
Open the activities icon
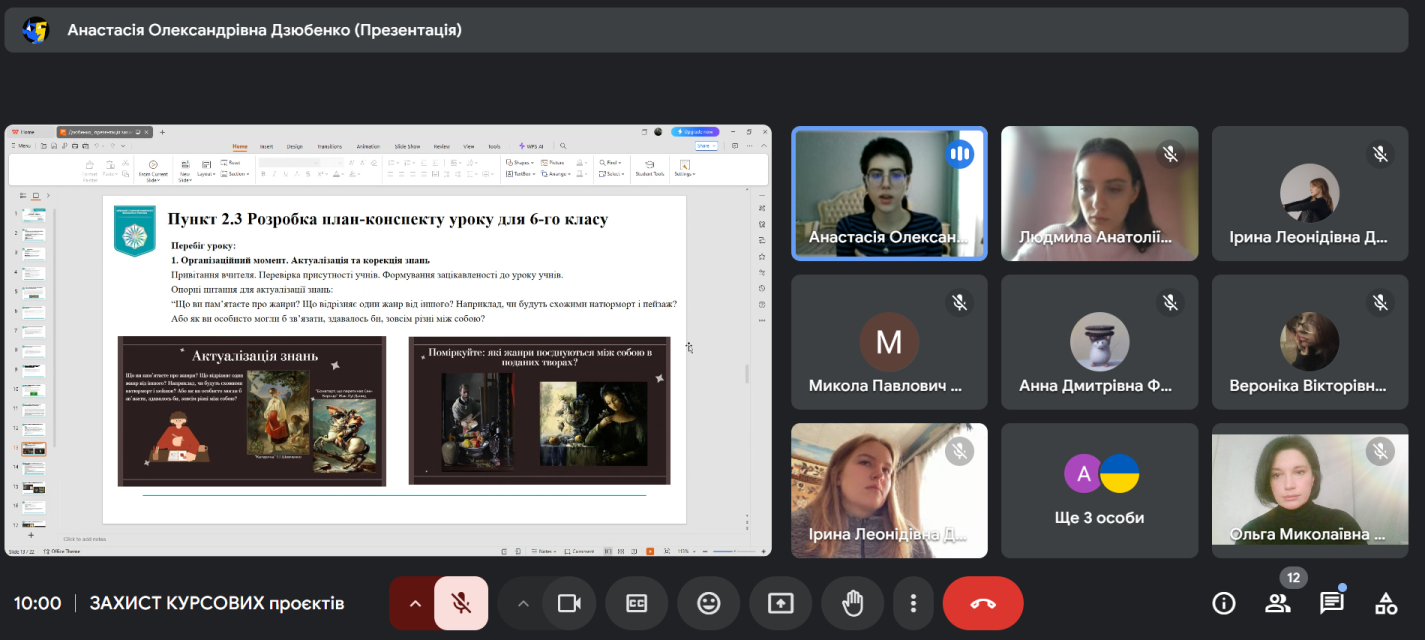1385,603
